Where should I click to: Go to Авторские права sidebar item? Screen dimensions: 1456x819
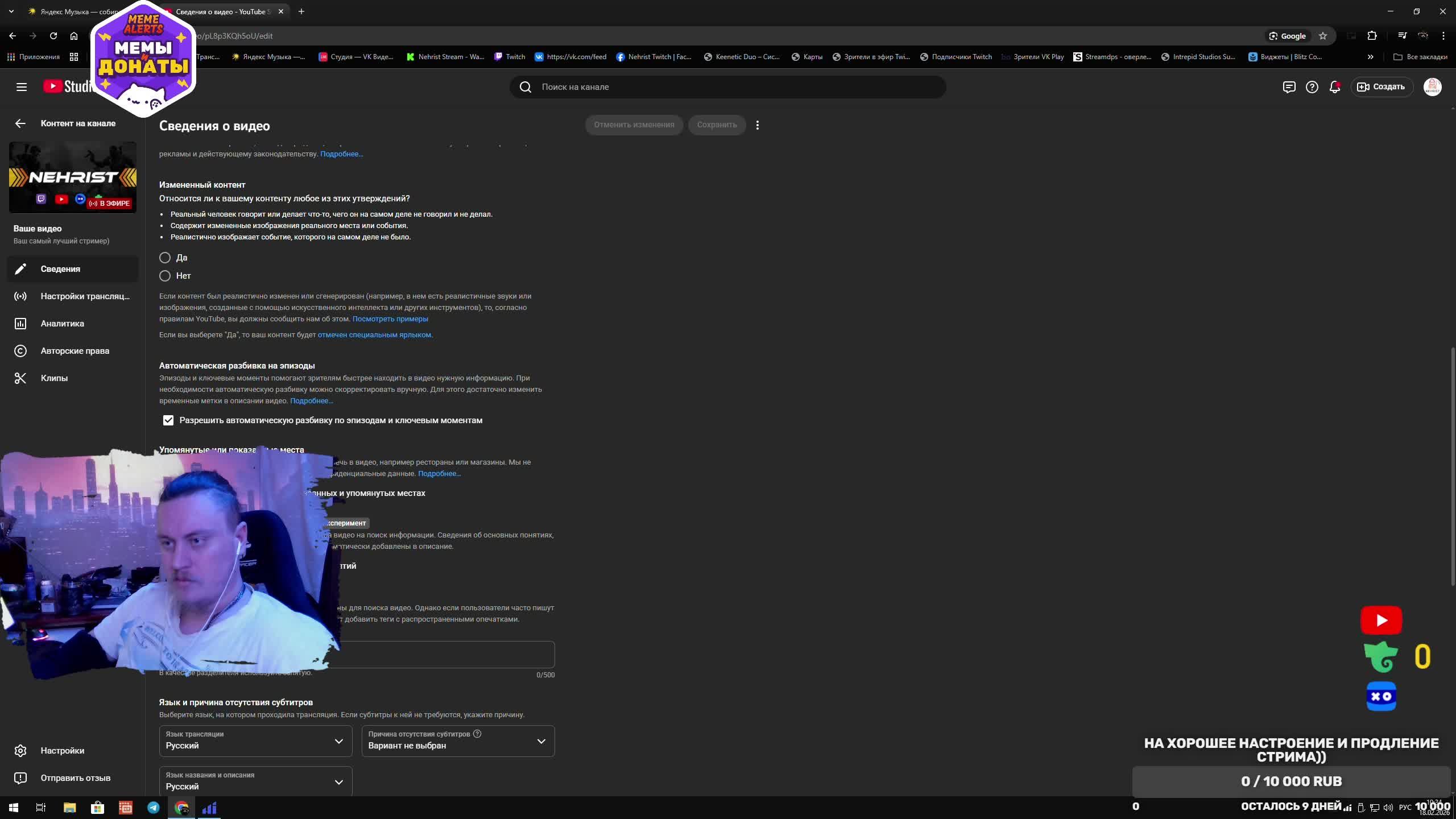75,351
